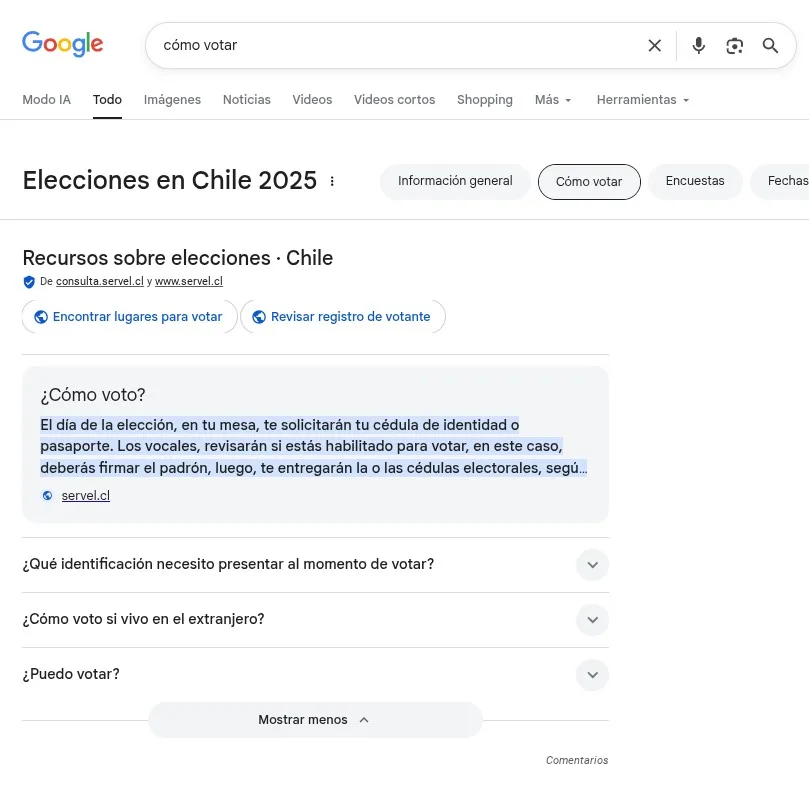Select the Información general filter chip
This screenshot has width=809, height=809.
click(455, 181)
